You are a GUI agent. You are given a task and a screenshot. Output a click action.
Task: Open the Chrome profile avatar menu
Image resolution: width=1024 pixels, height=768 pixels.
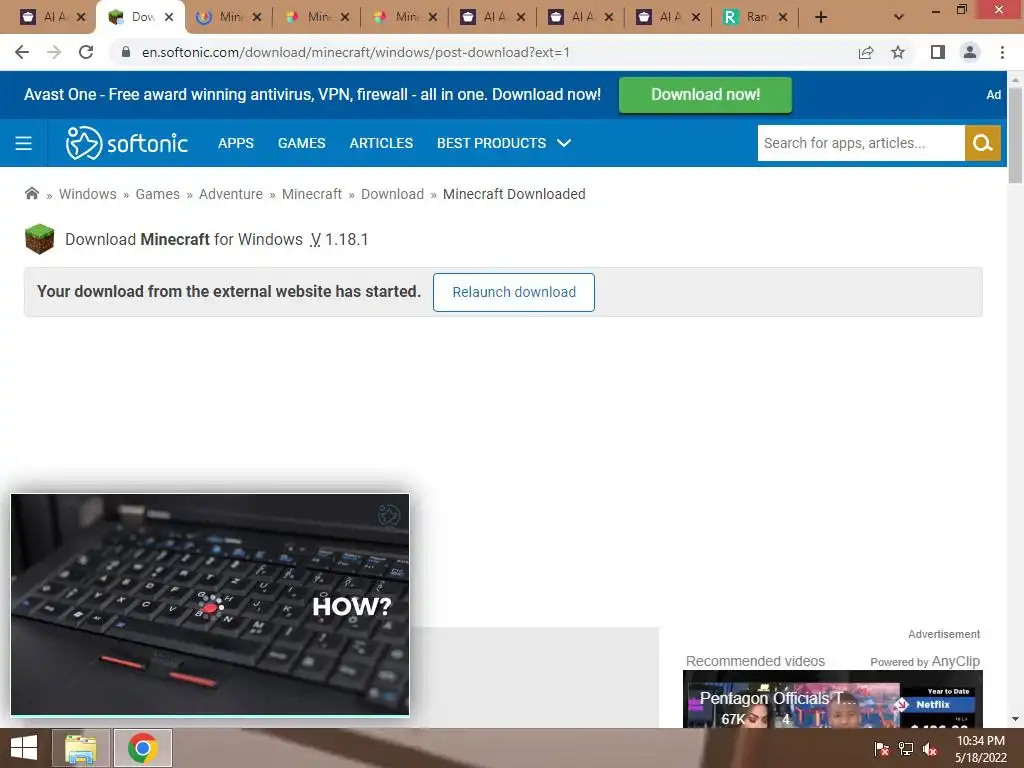970,52
